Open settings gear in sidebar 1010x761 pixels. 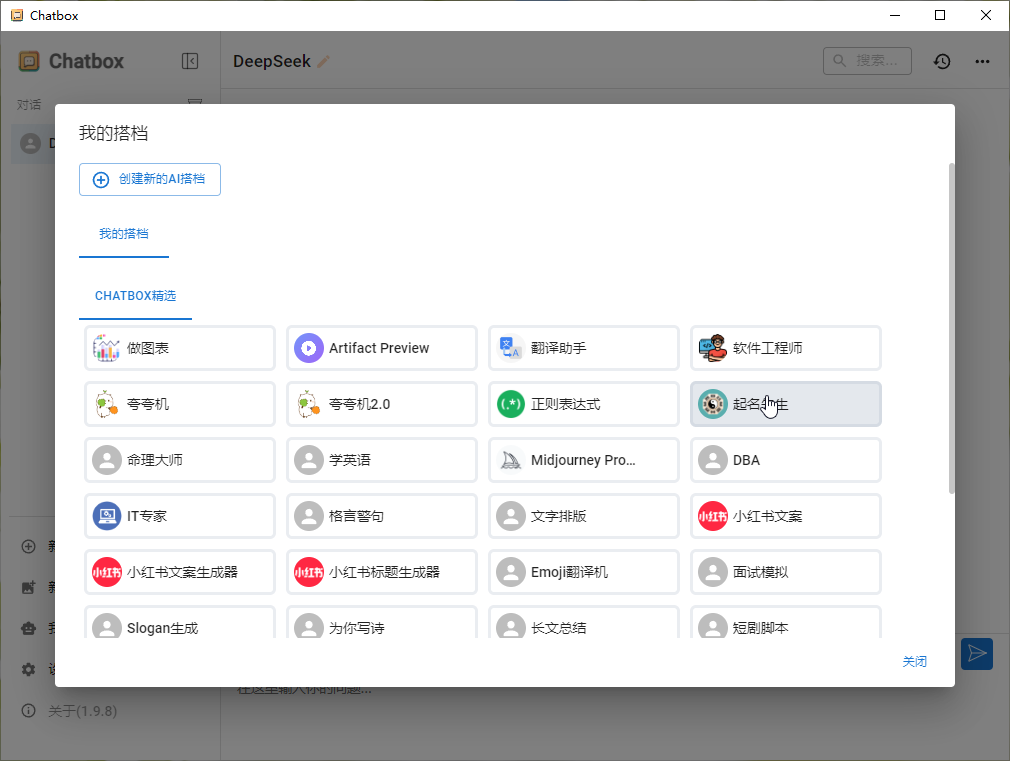point(28,669)
